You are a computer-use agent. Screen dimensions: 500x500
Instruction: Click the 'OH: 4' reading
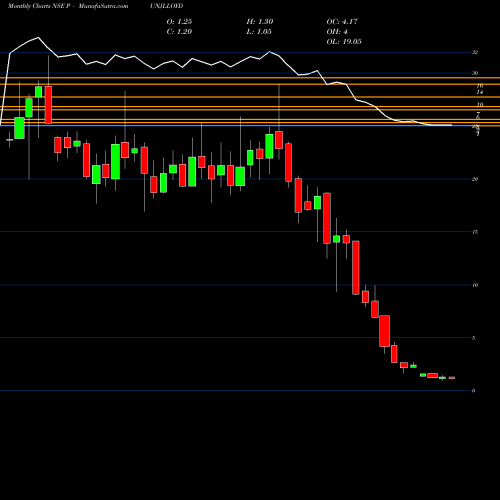337,31
